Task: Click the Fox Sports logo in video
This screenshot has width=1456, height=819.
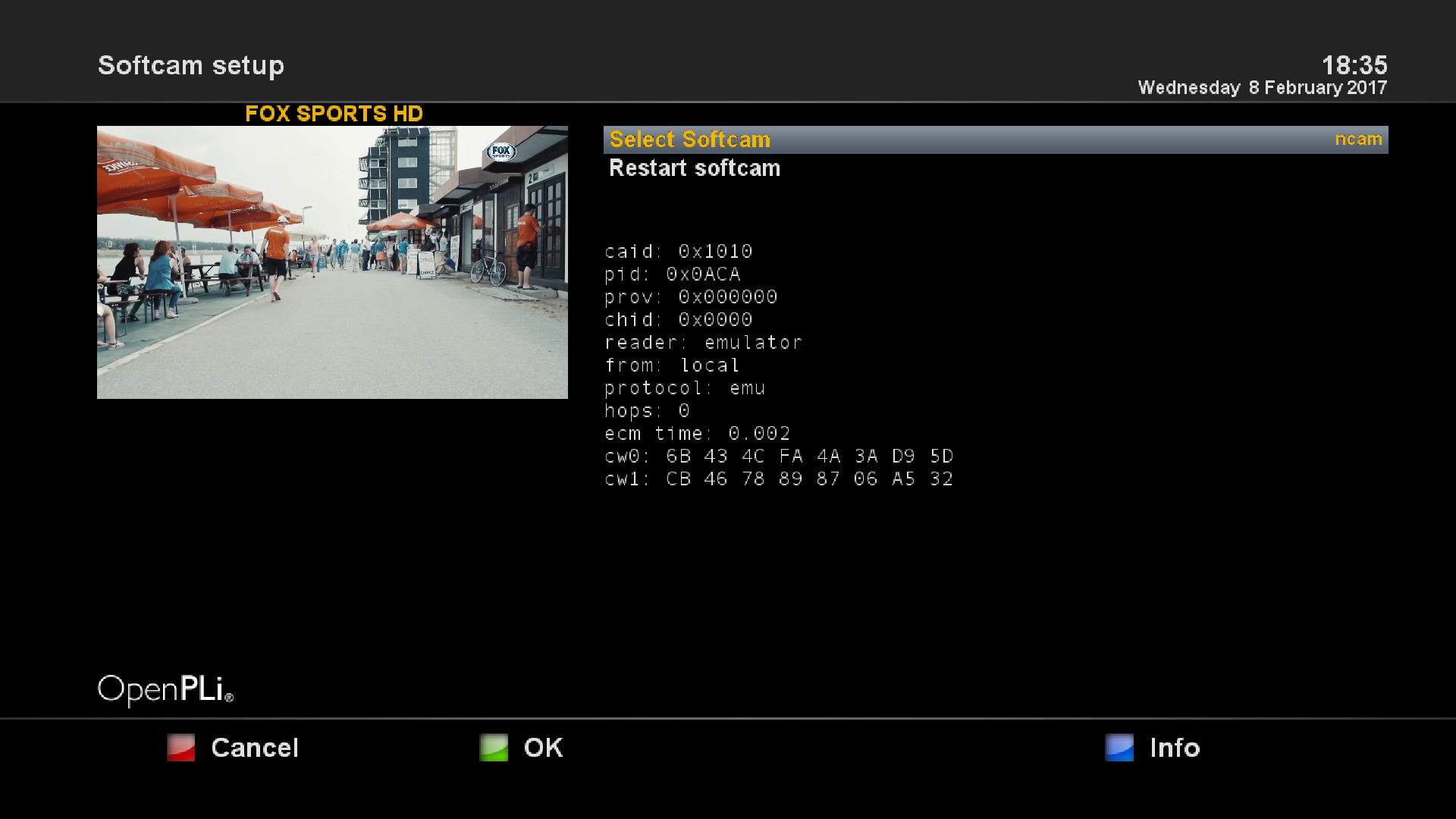Action: point(500,152)
